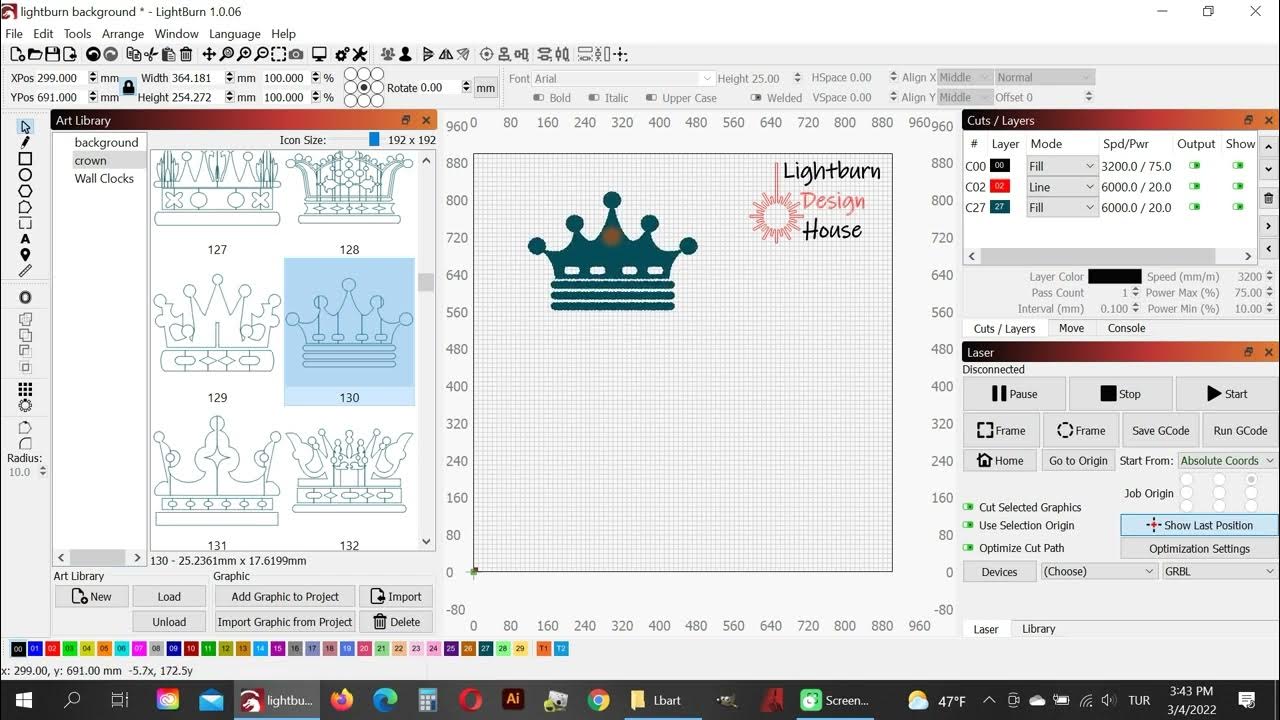Click the Redo toolbar icon

(111, 54)
